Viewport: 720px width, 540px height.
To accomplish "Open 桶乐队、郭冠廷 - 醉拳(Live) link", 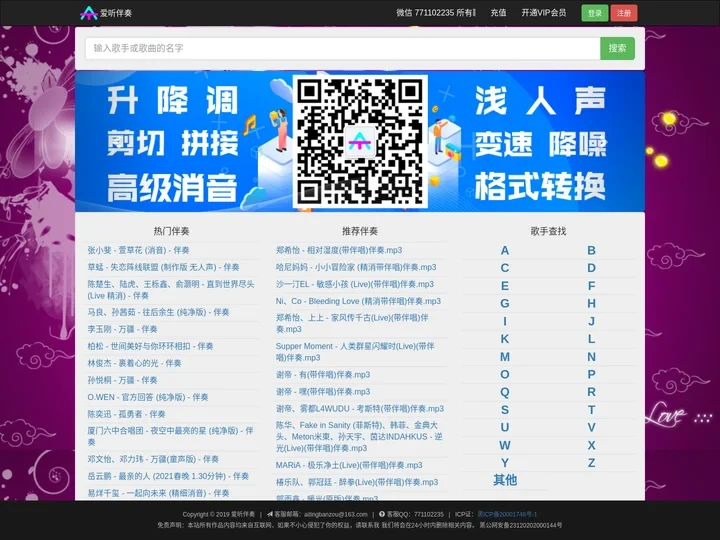I will (x=357, y=482).
